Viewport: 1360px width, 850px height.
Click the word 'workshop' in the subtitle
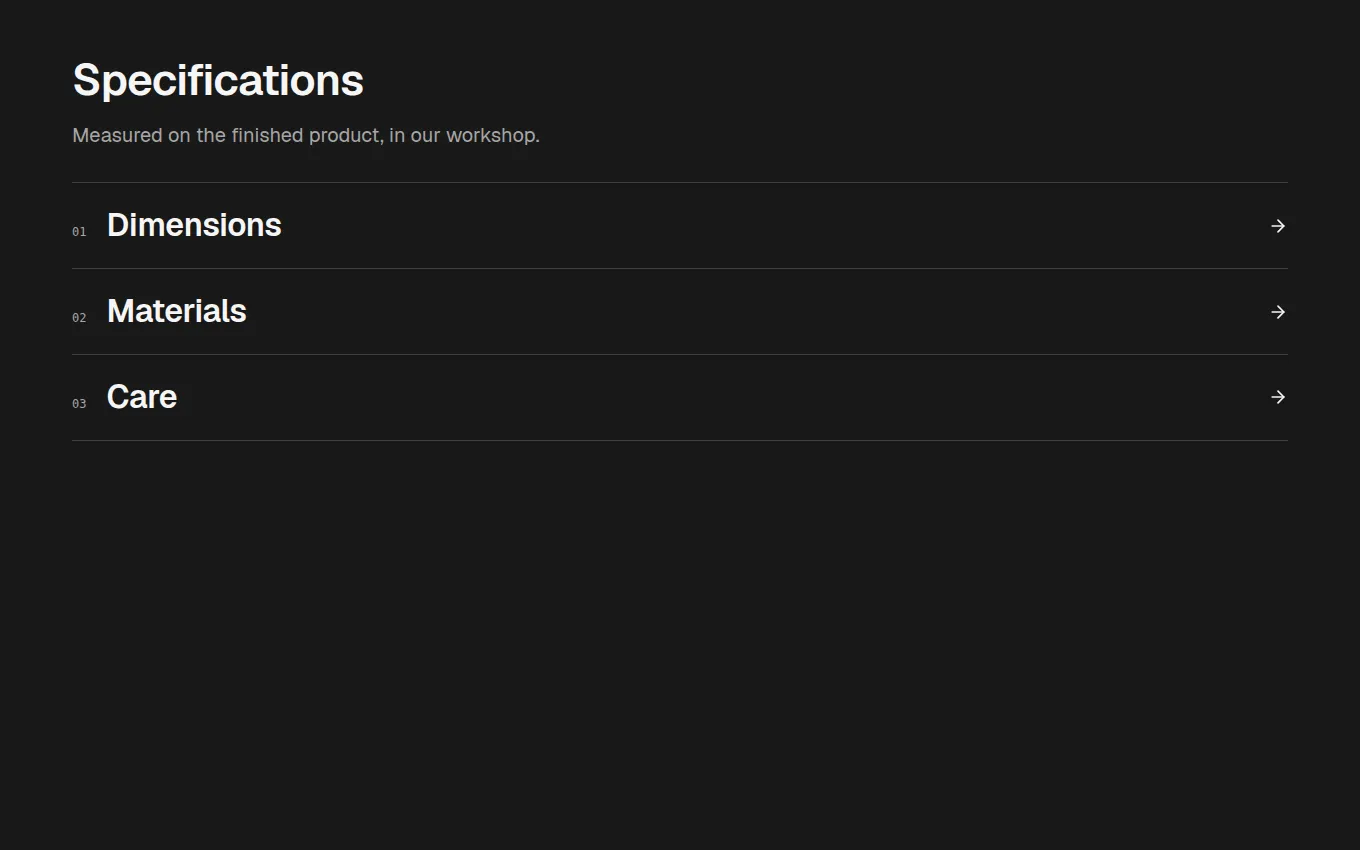490,135
